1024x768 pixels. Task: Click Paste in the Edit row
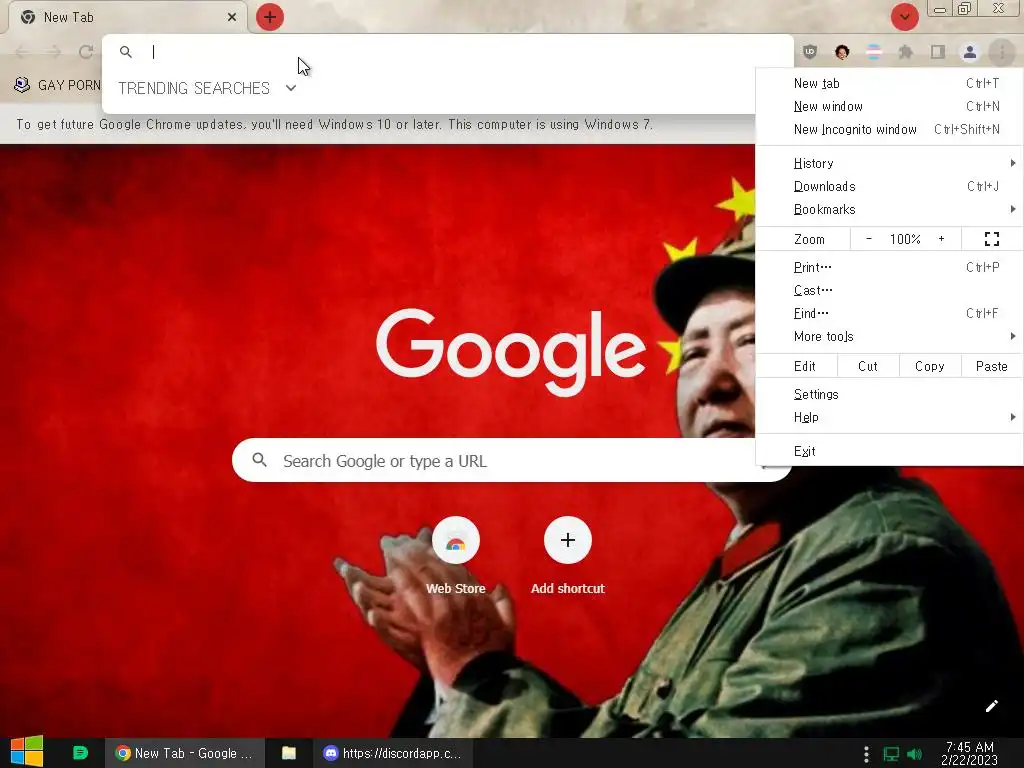coord(991,366)
